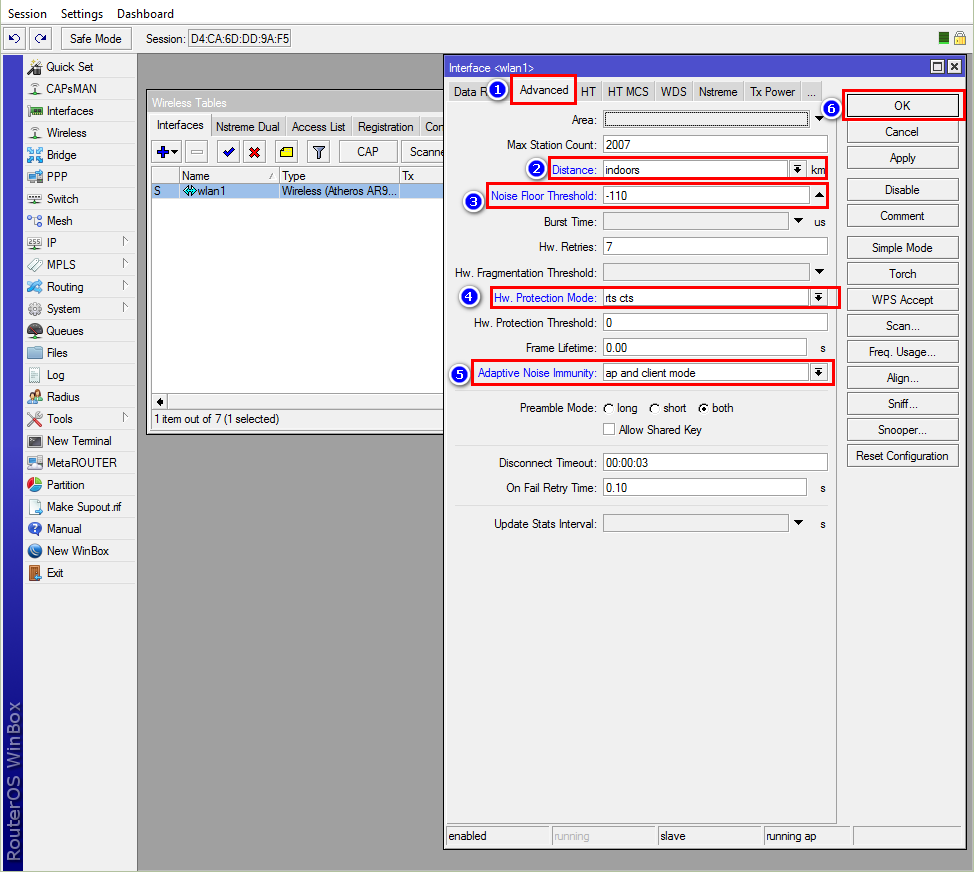The image size is (974, 872).
Task: Open Files in the sidebar
Action: tap(57, 353)
